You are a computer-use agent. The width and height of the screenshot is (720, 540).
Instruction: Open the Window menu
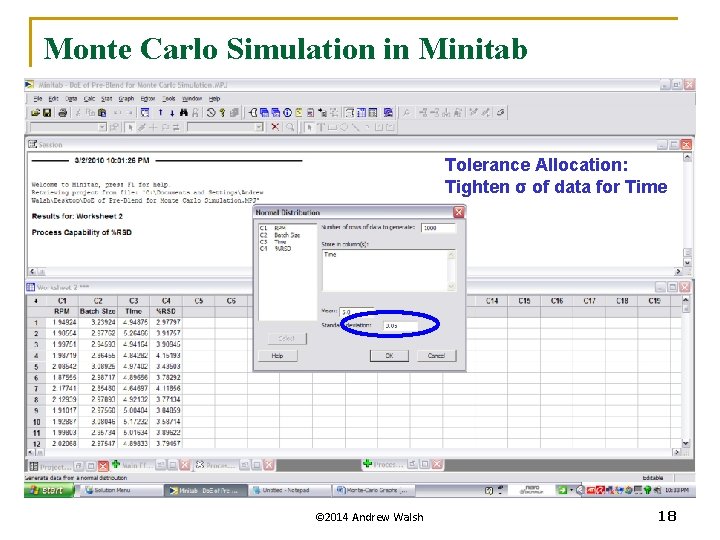(192, 98)
